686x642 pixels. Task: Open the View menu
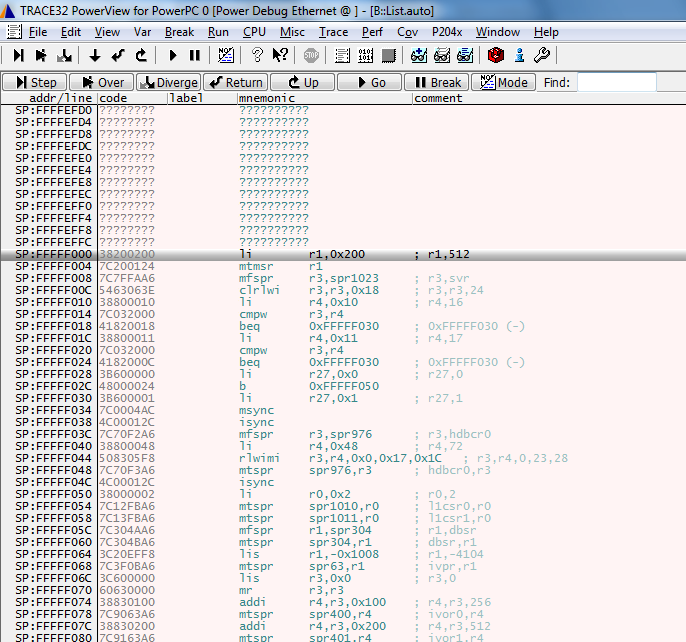pyautogui.click(x=107, y=32)
